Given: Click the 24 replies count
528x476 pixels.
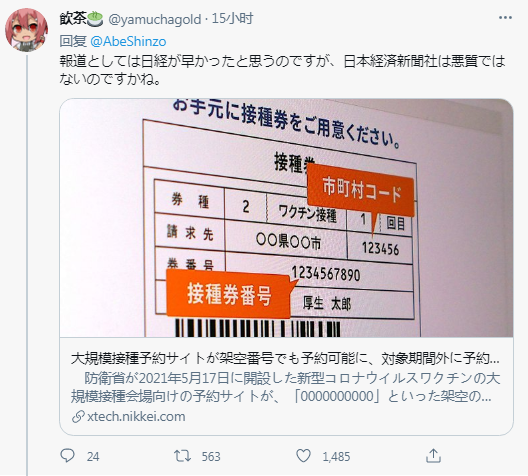Looking at the screenshot, I should tap(93, 457).
